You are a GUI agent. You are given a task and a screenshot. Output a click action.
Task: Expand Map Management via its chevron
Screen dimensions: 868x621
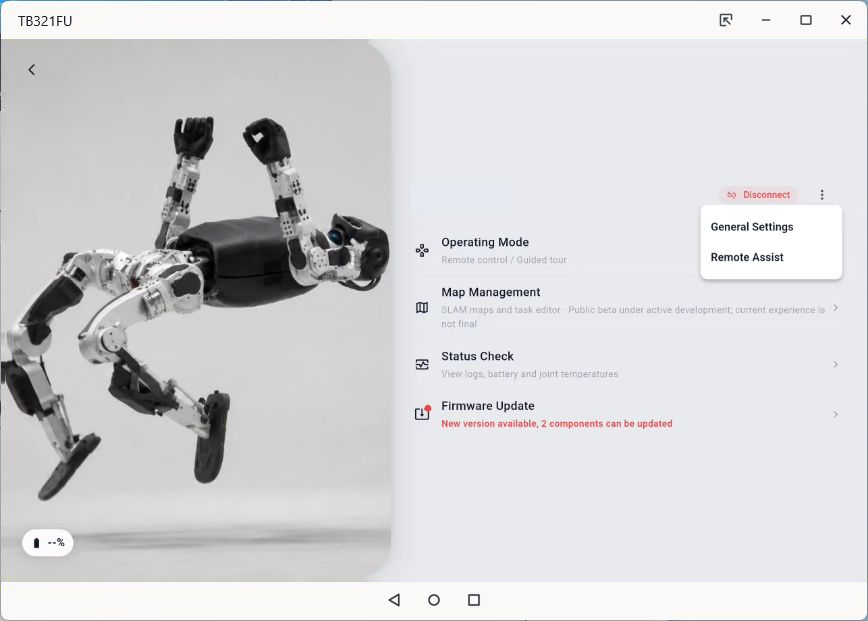835,308
